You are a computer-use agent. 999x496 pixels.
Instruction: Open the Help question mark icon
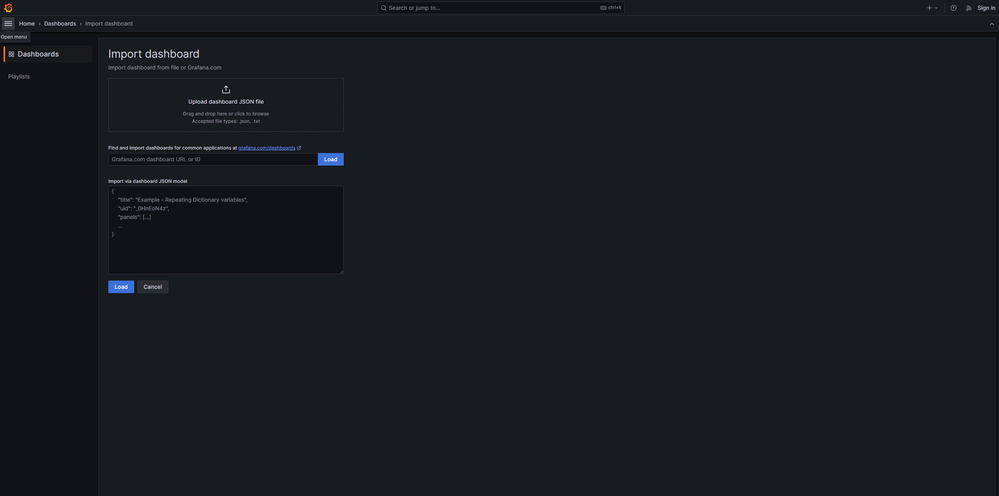click(x=953, y=8)
